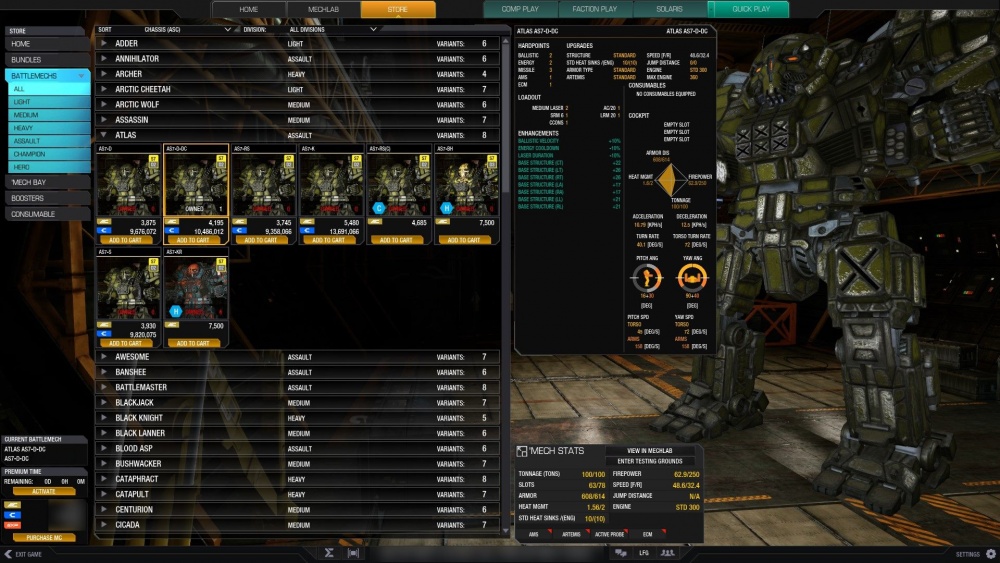Select the AS7-KR hero mech thumbnail

point(196,287)
